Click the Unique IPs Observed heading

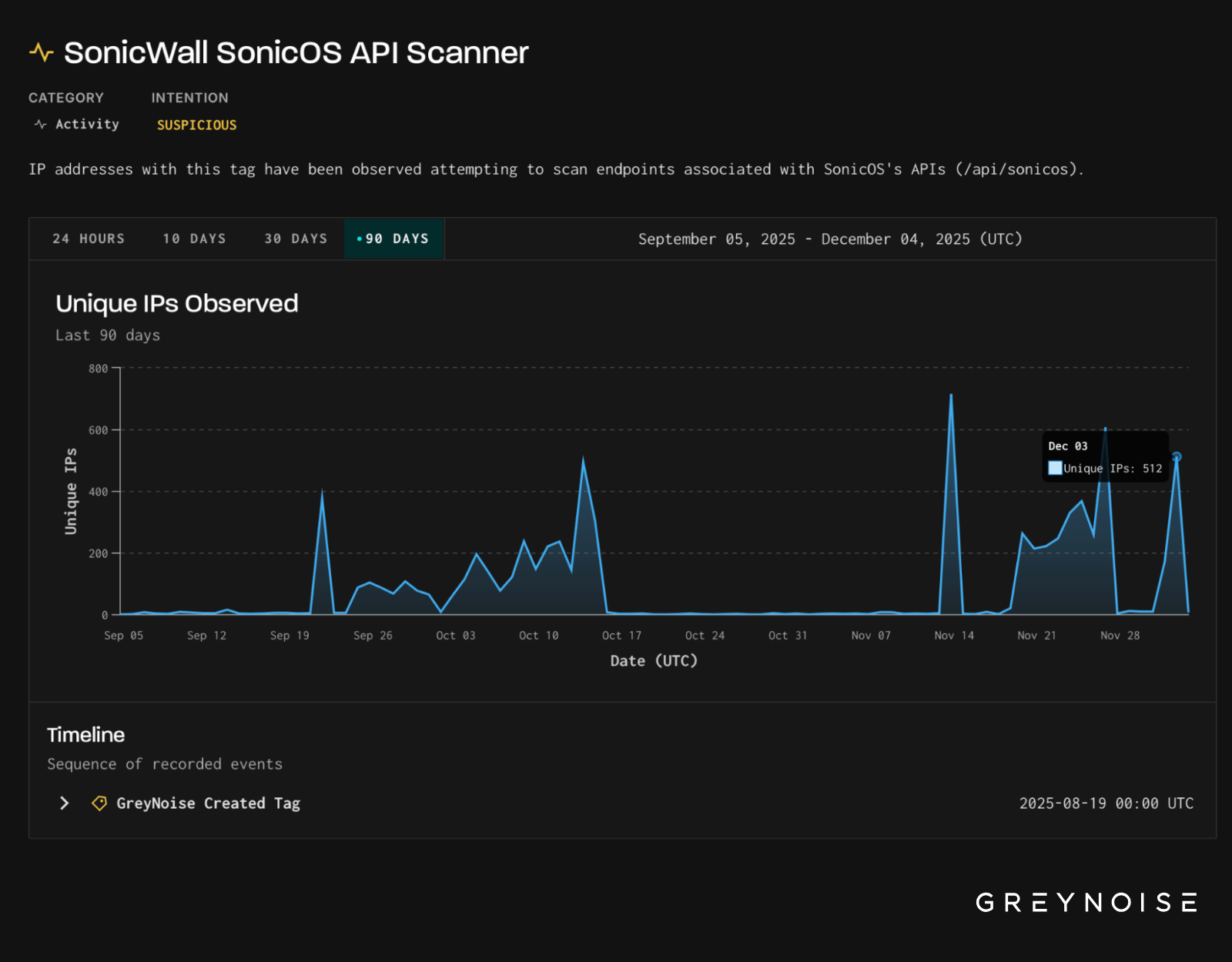click(177, 303)
